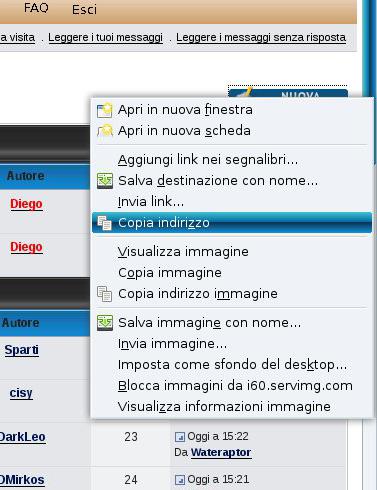Screen dimensions: 377x490
Task: Click the 'Oggi a 15:22' timestamp
Action: tap(218, 436)
